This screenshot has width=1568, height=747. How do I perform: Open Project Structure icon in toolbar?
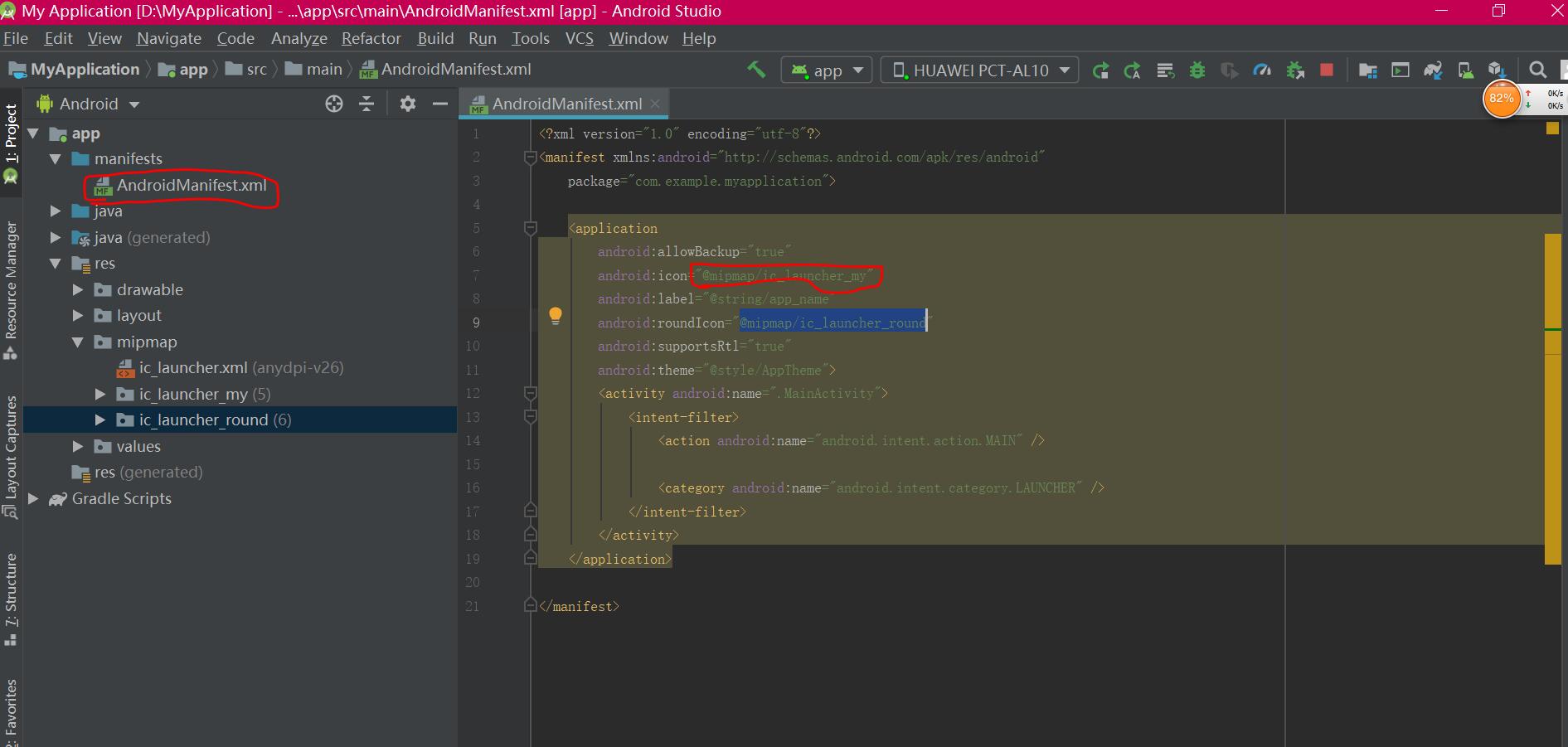tap(1368, 70)
